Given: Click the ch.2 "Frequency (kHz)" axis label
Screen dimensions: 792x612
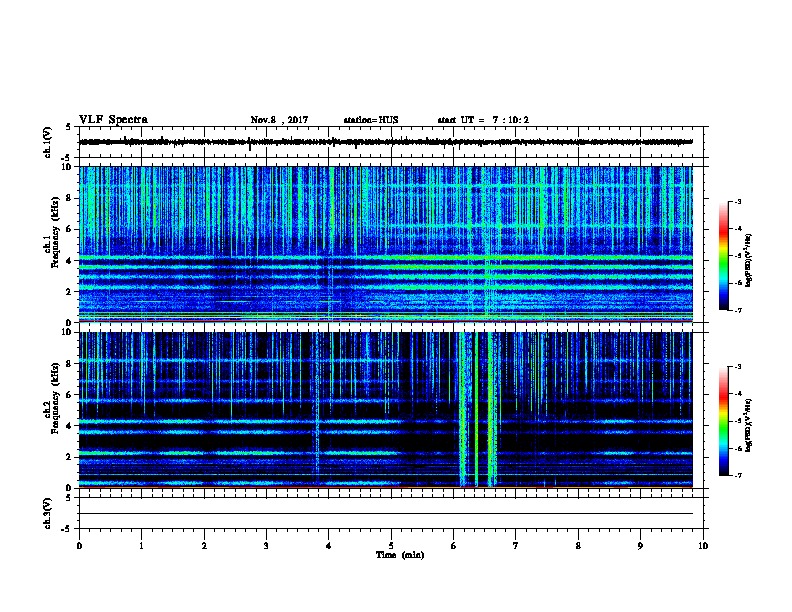Looking at the screenshot, I should click(x=55, y=398).
